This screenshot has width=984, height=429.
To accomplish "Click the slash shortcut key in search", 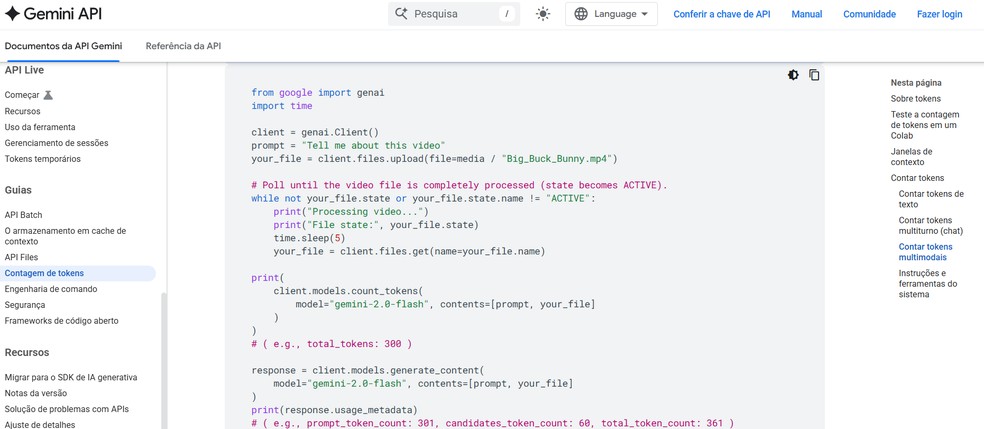I will pyautogui.click(x=507, y=14).
